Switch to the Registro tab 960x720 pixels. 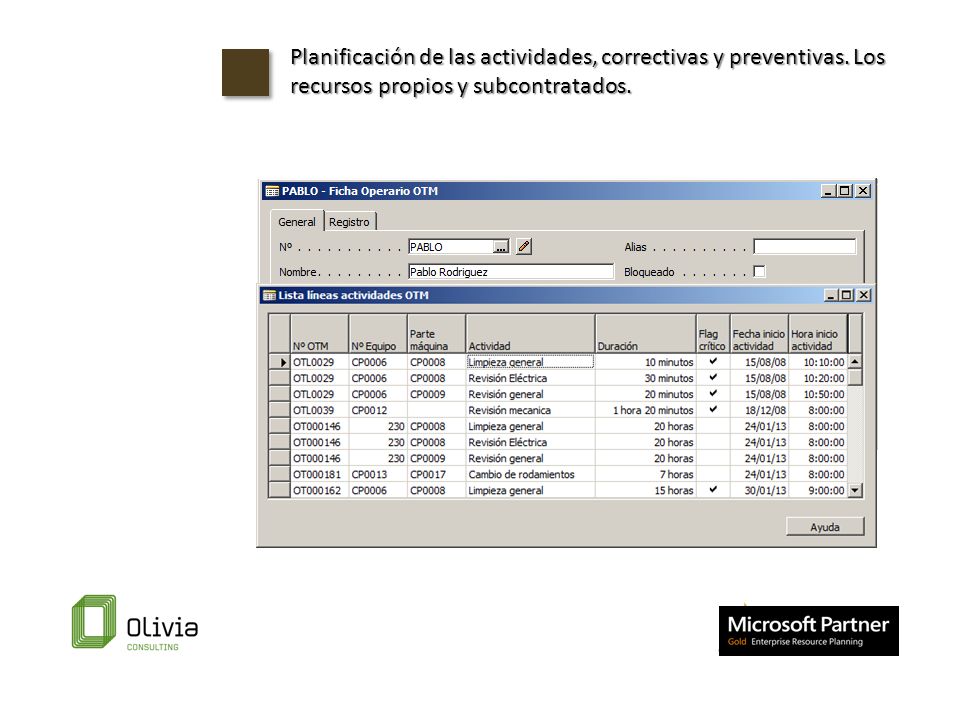(x=349, y=222)
